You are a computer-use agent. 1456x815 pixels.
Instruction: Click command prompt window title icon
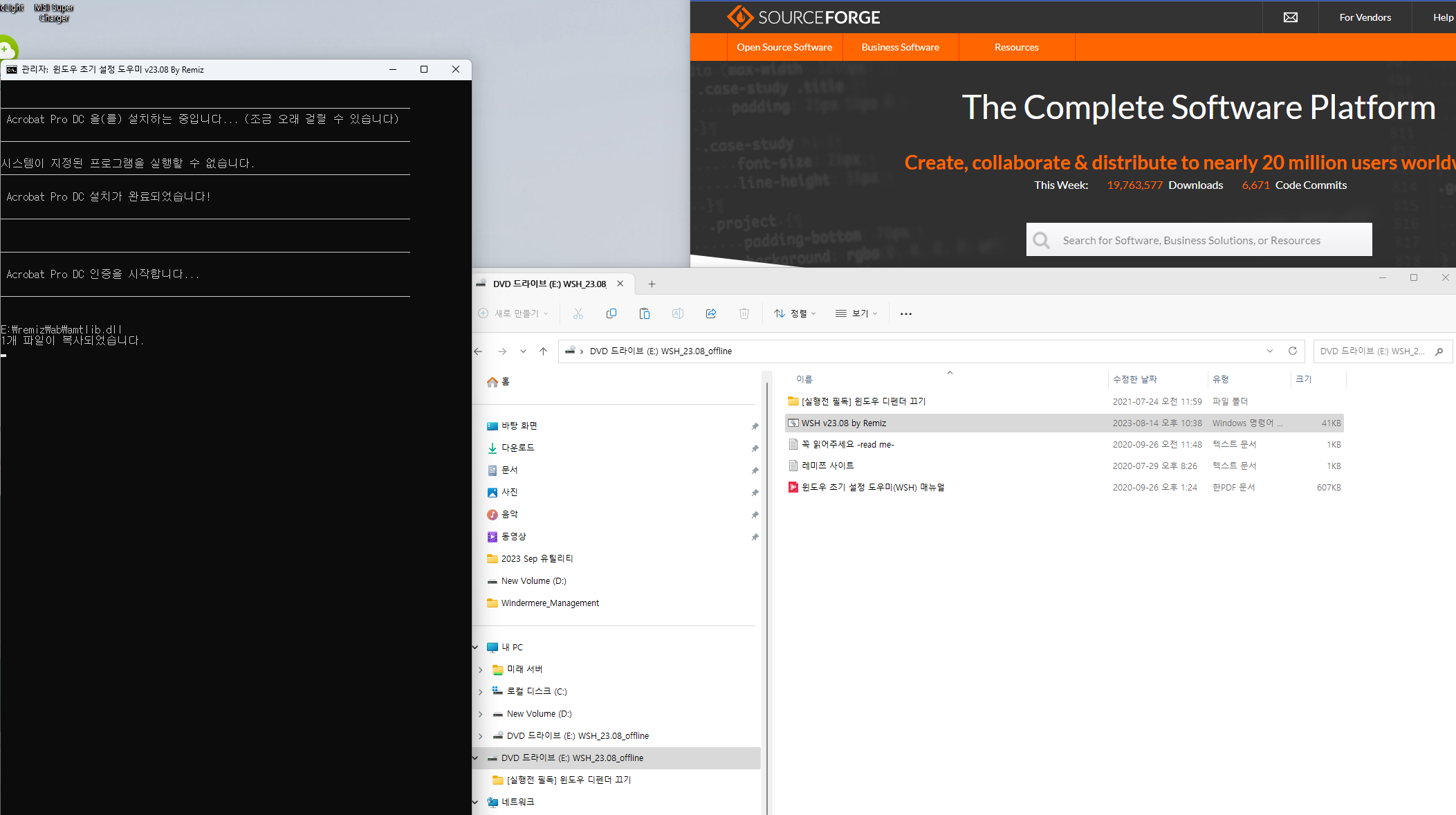tap(12, 69)
